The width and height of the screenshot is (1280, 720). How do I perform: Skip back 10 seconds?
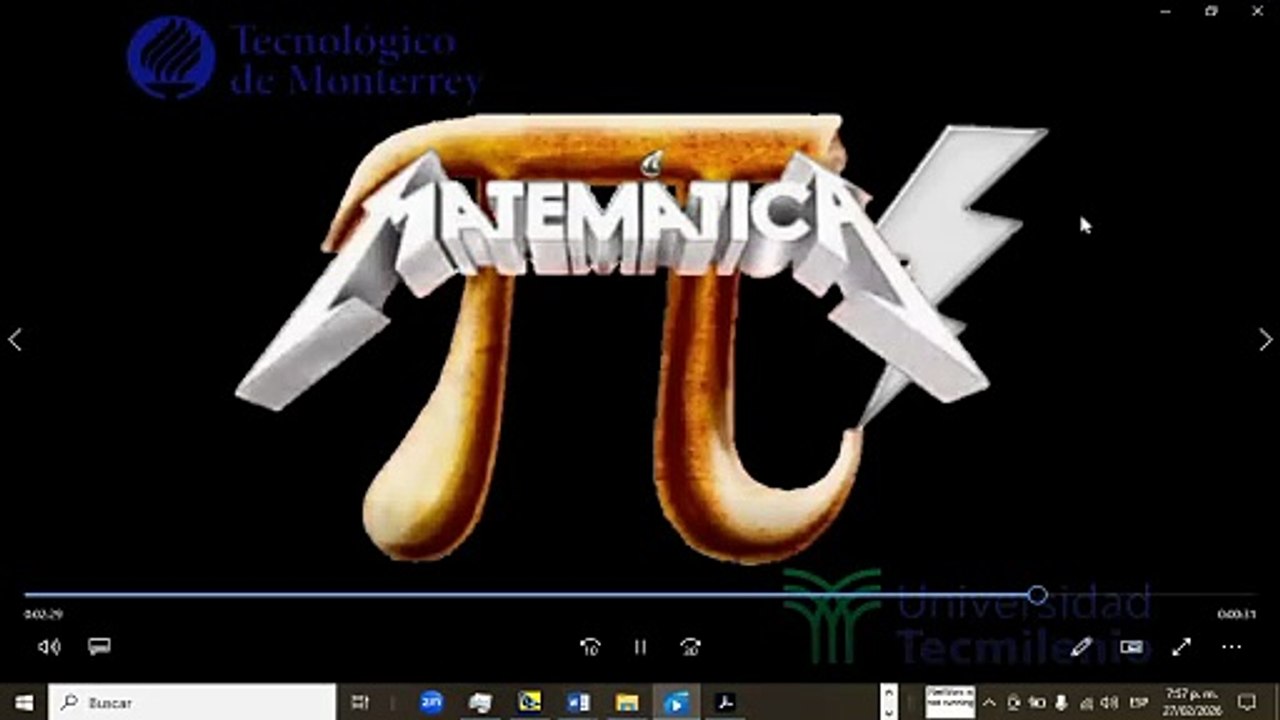(590, 647)
